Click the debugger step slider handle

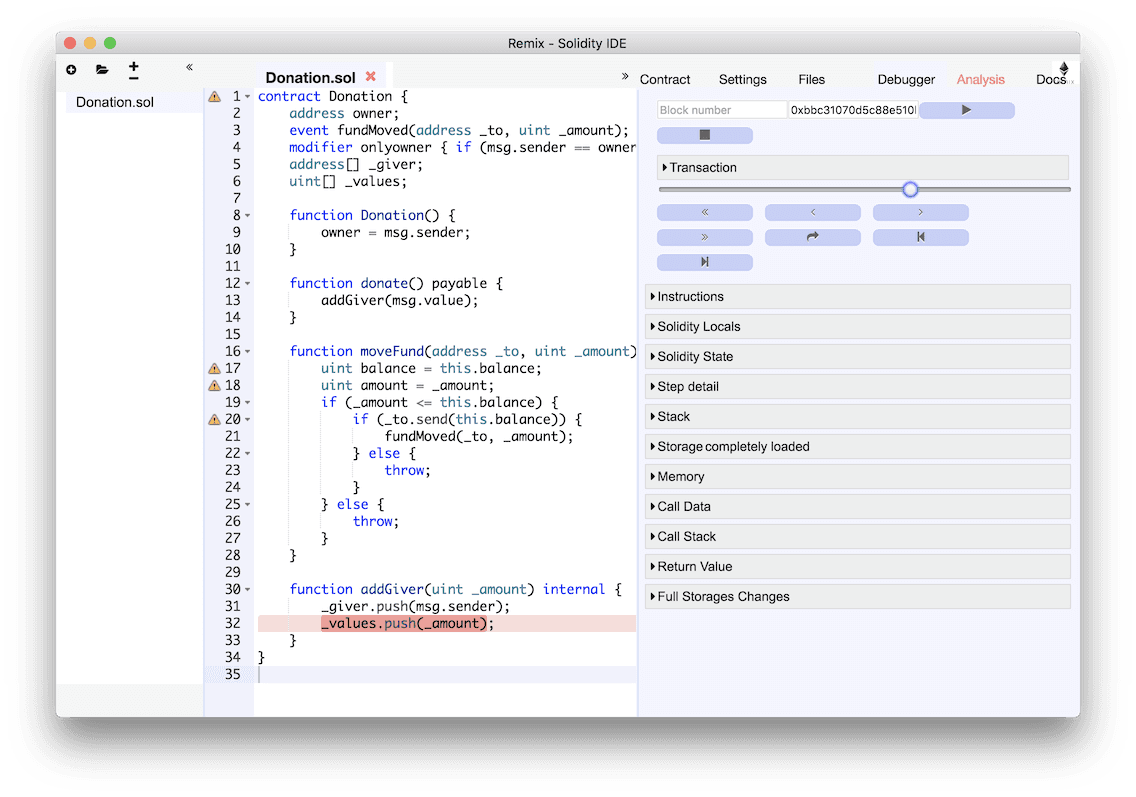coord(910,189)
